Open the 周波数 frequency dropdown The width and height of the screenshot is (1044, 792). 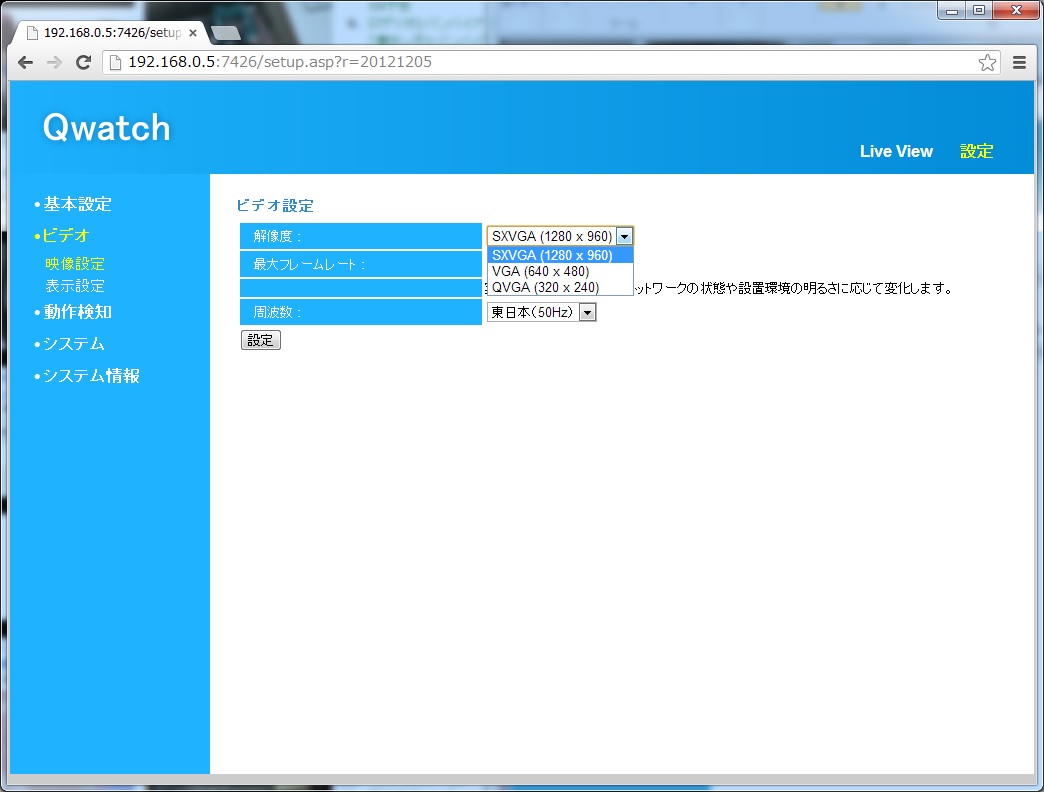coord(541,312)
